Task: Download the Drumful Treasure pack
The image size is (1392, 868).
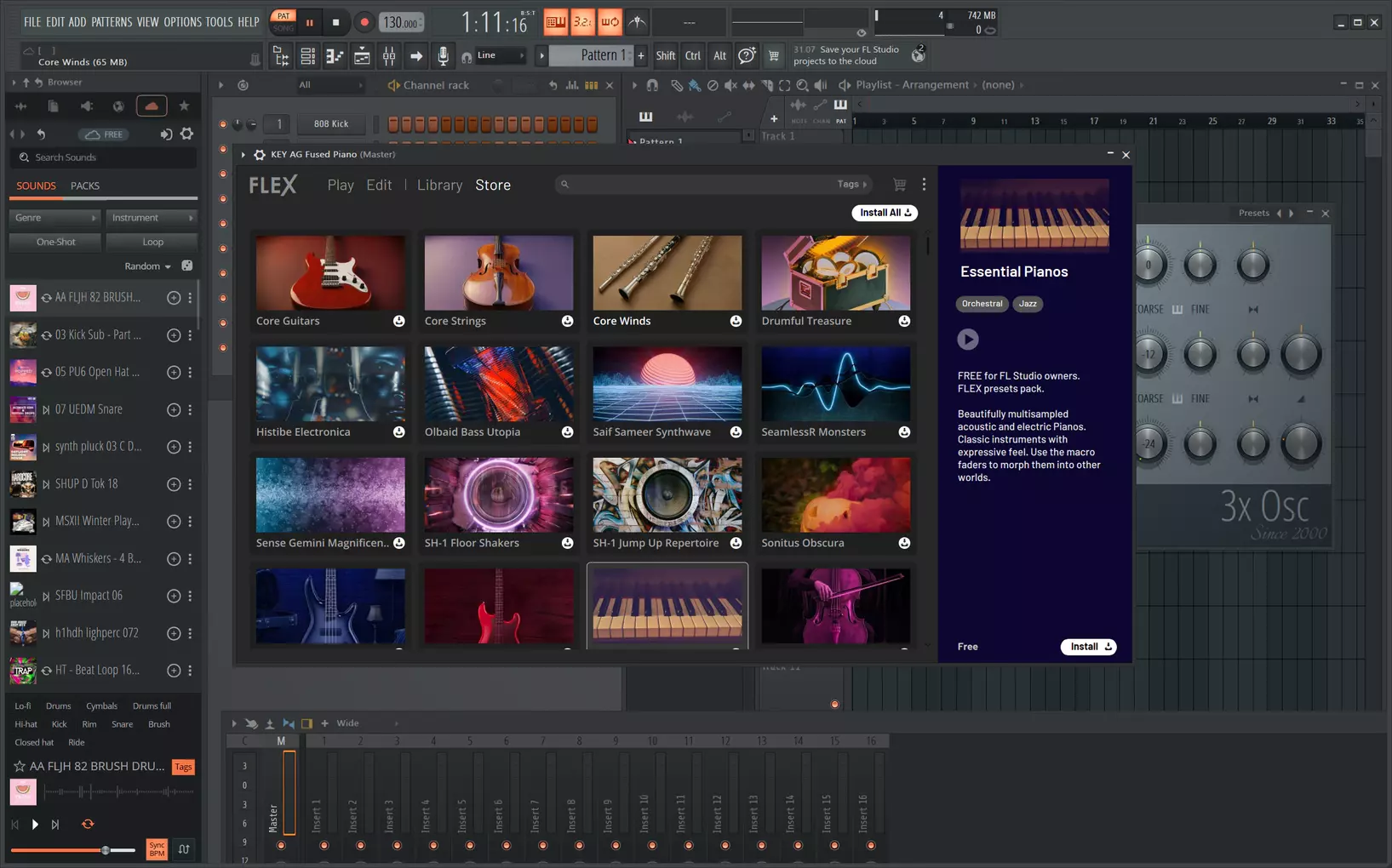Action: (904, 321)
